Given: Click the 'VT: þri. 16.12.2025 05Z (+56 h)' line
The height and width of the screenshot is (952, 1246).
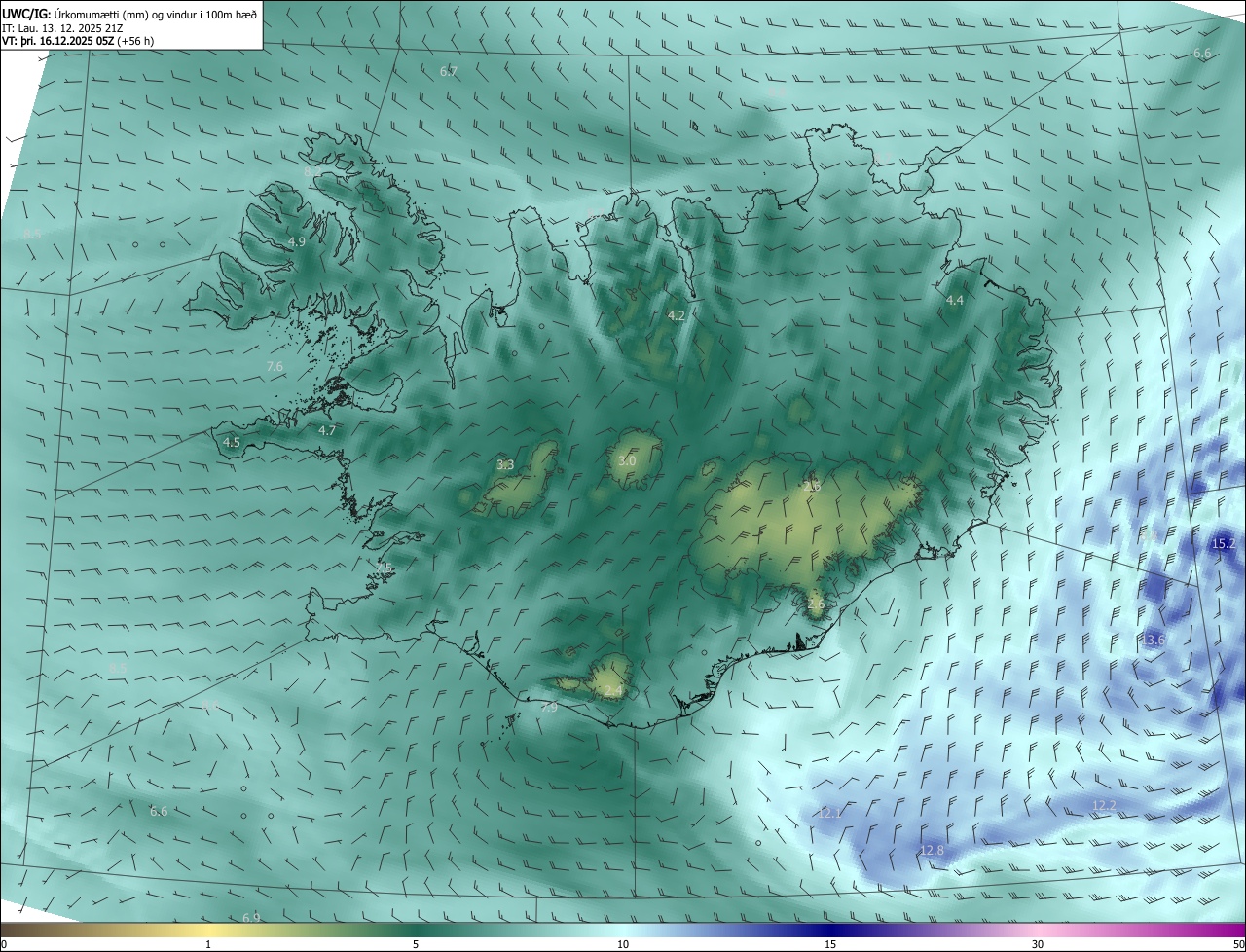Looking at the screenshot, I should [x=78, y=41].
